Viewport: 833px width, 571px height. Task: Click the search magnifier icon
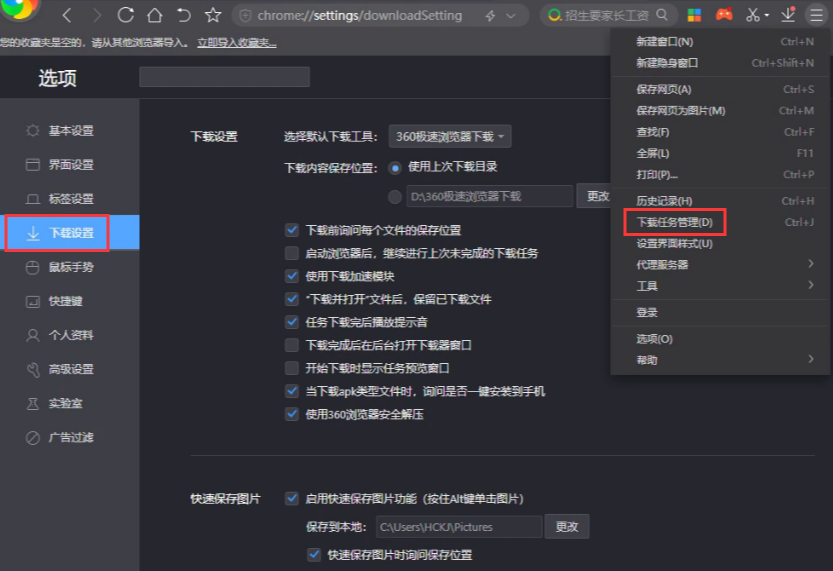pos(662,15)
